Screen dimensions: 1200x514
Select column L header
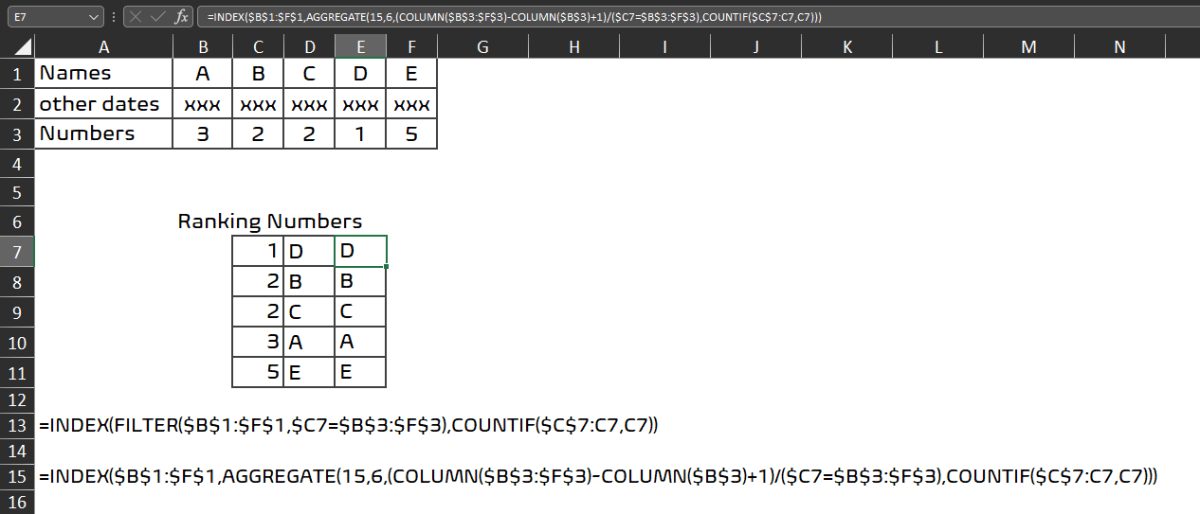tap(939, 46)
